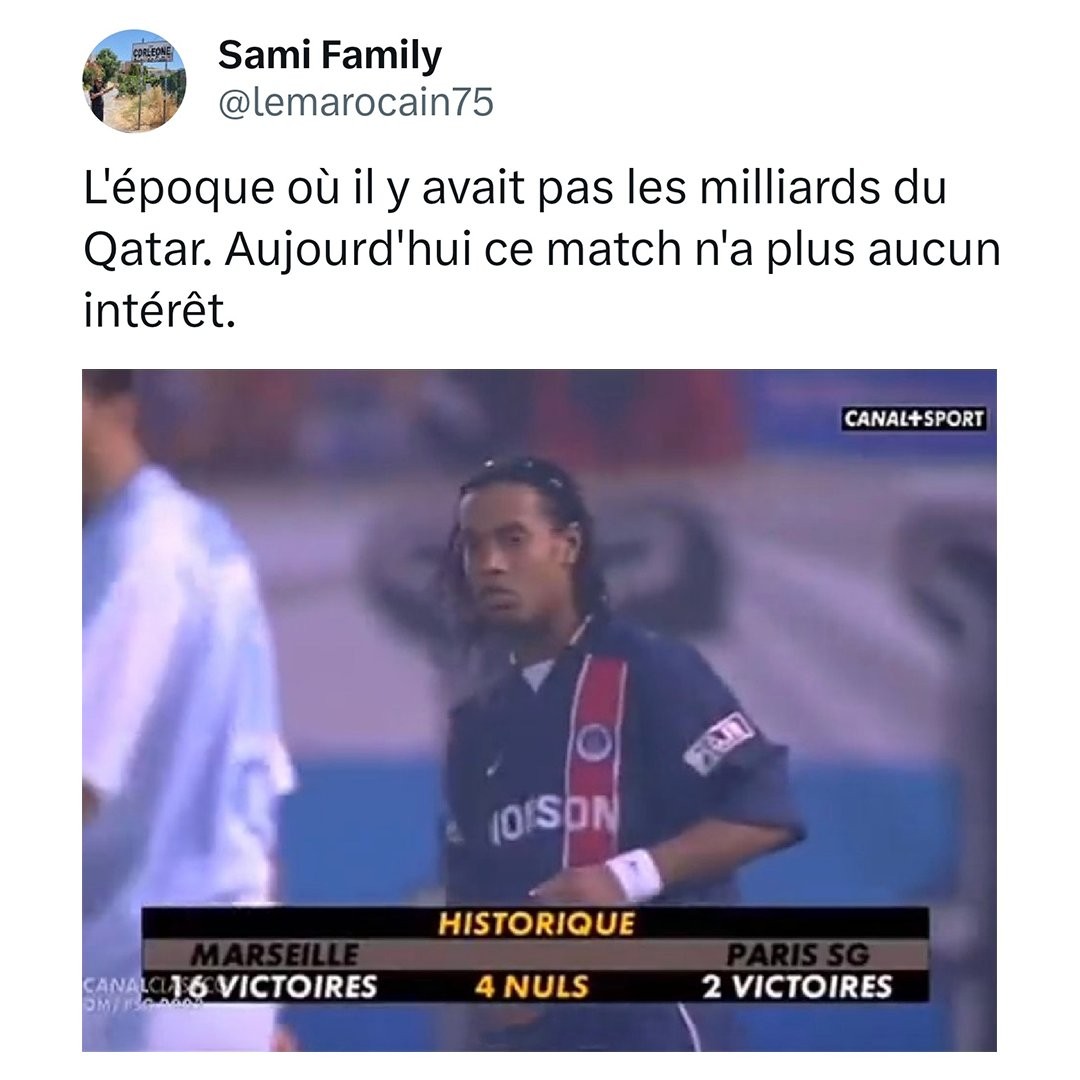The width and height of the screenshot is (1080, 1080).
Task: Click the 2 VICTOIRES stat
Action: [x=797, y=986]
